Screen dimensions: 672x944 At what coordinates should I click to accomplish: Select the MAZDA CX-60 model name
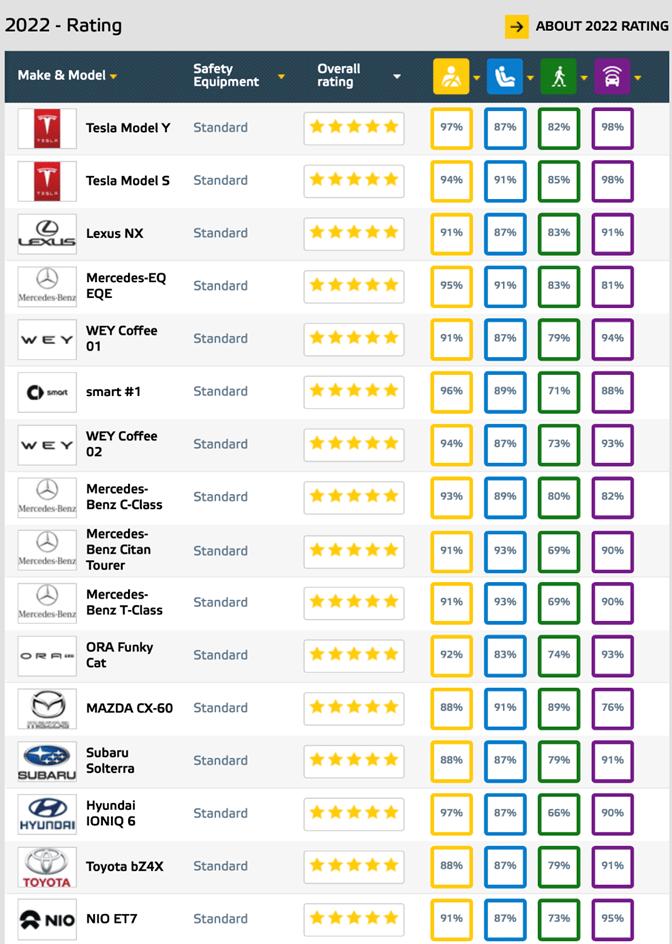[129, 708]
